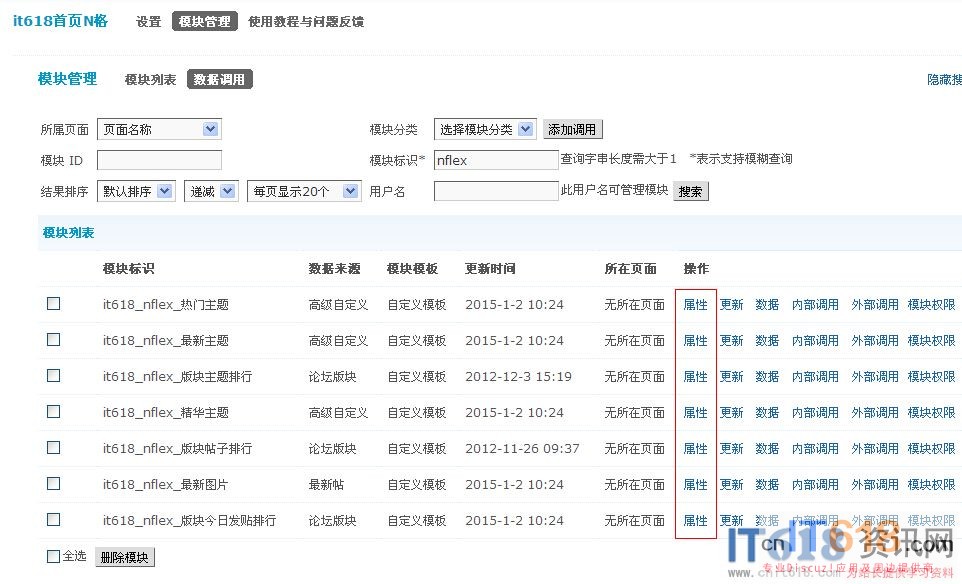Select the 模块列表 sub-tab
This screenshot has height=584, width=962.
150,79
